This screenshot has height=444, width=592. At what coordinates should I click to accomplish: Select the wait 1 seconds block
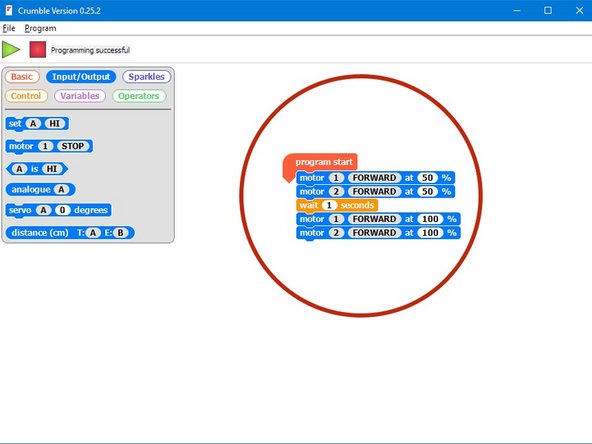[337, 205]
